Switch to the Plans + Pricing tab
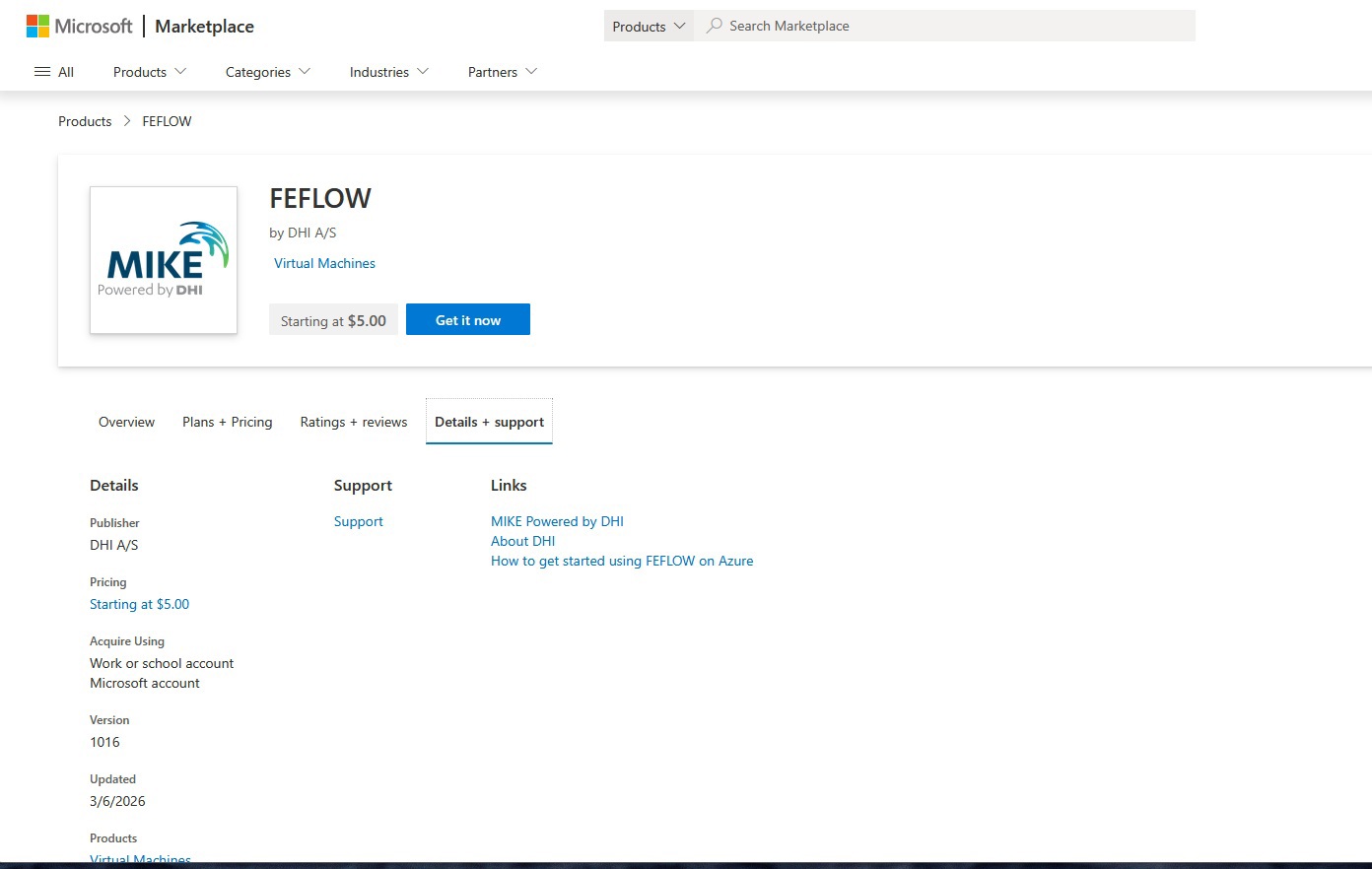Image resolution: width=1372 pixels, height=869 pixels. [x=227, y=422]
